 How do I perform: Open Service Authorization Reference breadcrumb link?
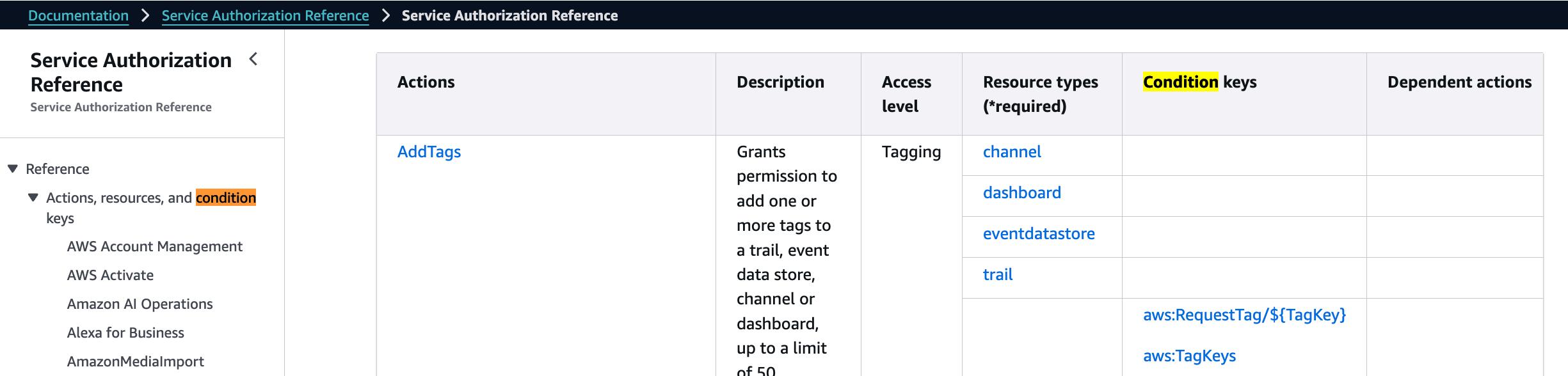(265, 15)
